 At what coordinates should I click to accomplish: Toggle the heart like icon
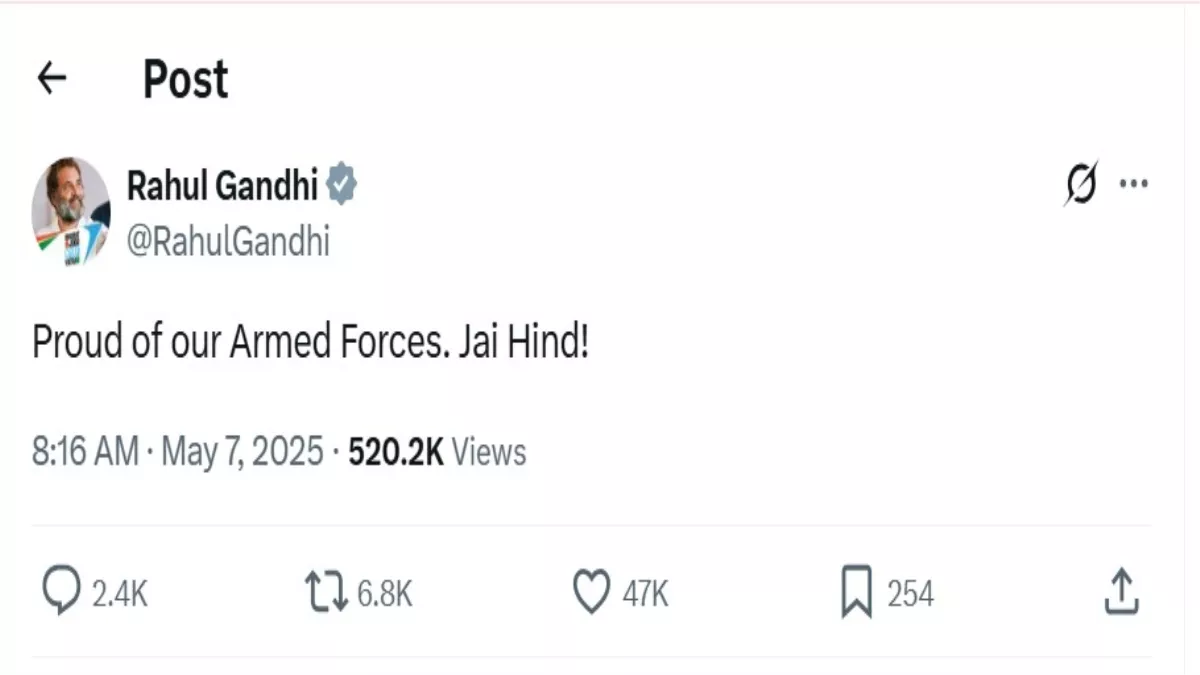591,593
